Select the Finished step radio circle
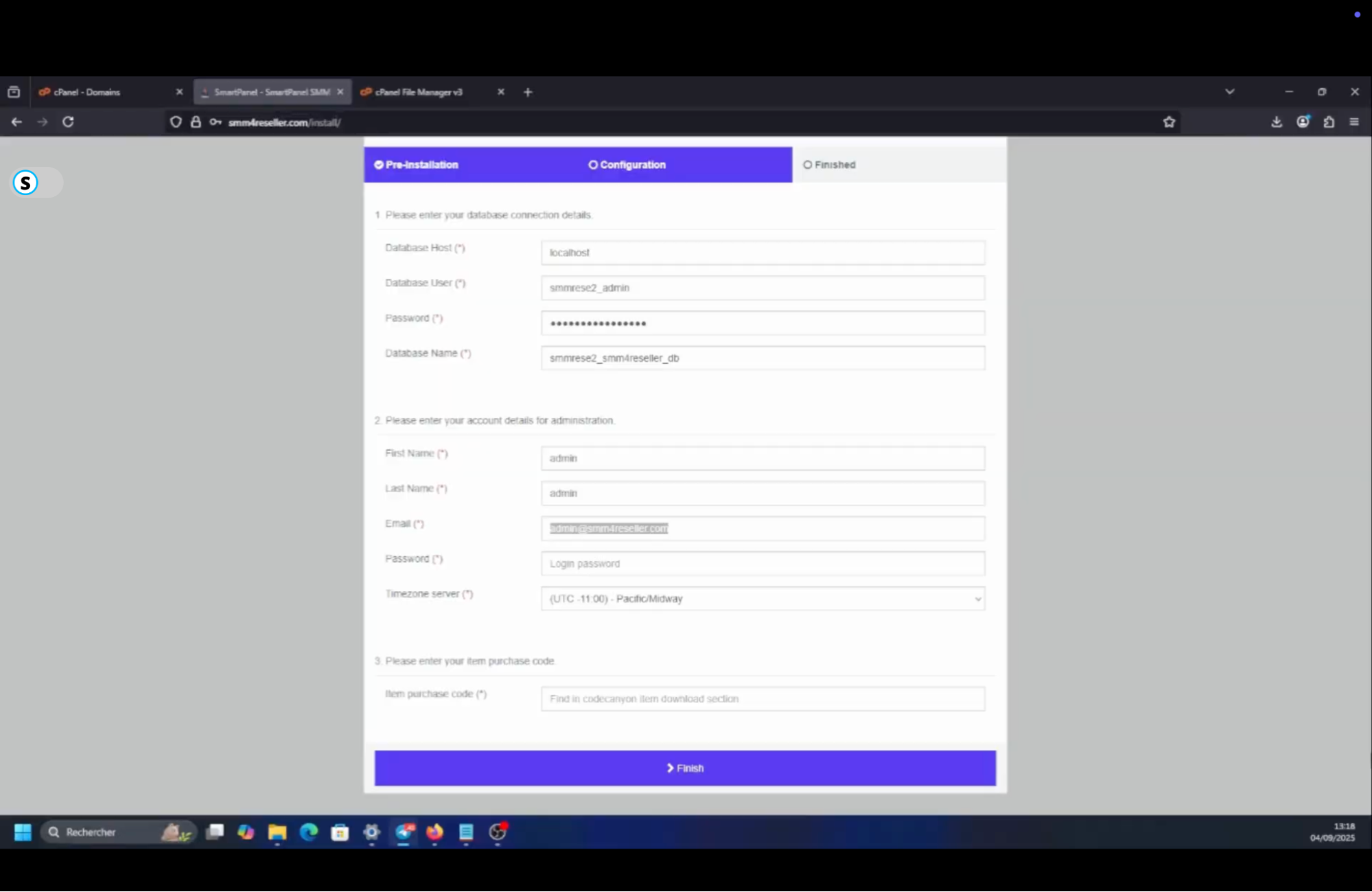This screenshot has width=1372, height=892. [807, 165]
